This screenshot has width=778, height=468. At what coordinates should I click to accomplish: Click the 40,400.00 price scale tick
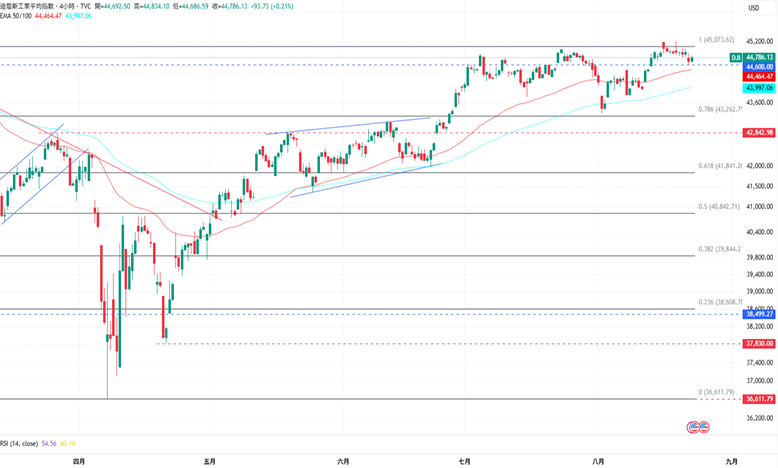click(x=760, y=232)
